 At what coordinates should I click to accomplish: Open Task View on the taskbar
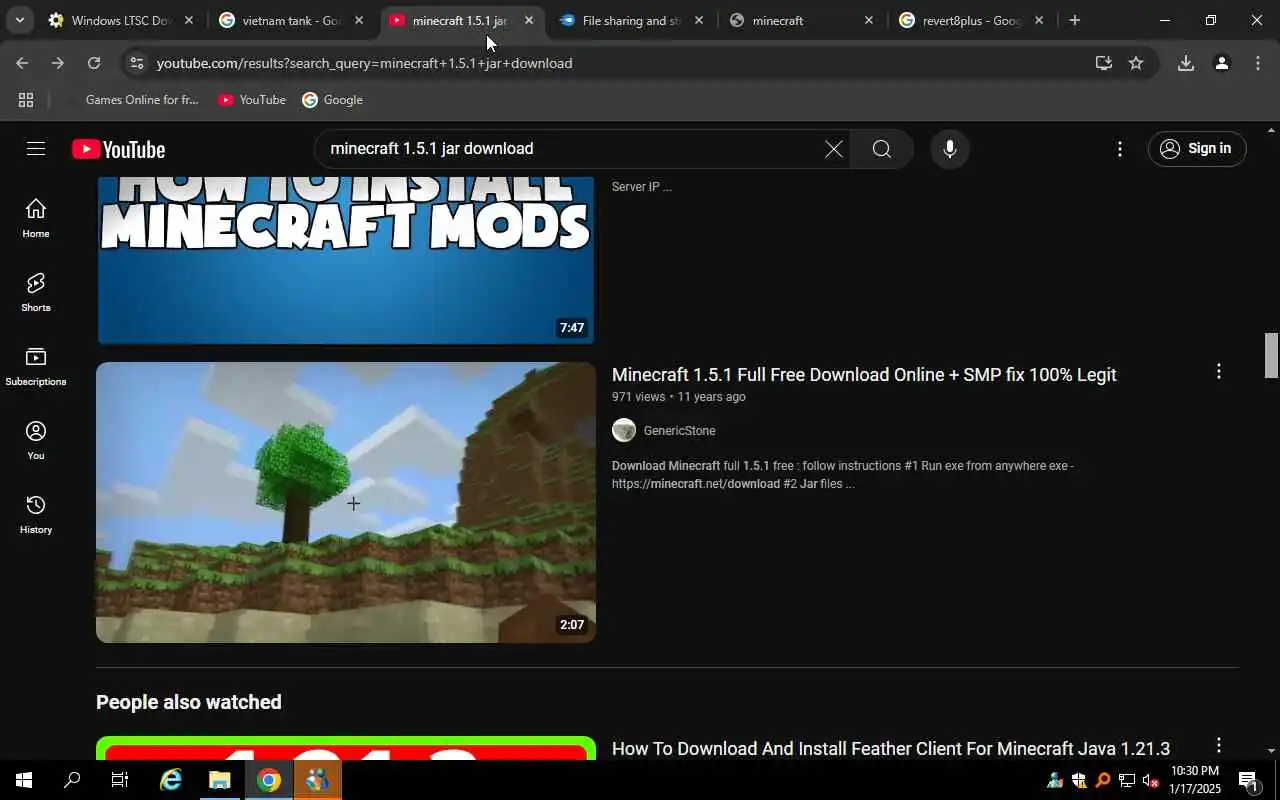120,780
